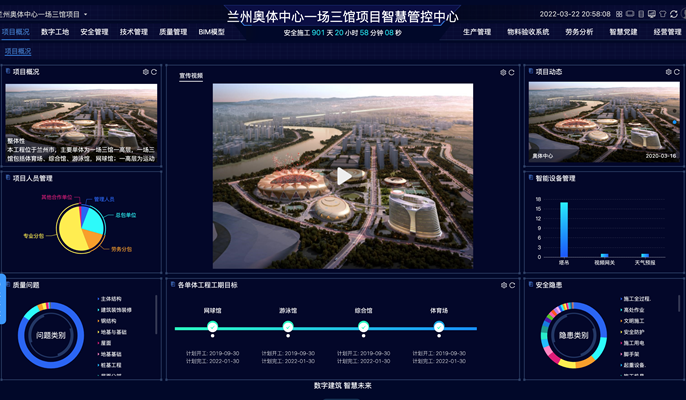Select the 游泳馆 timeline milestone
686x400 pixels.
pos(288,327)
